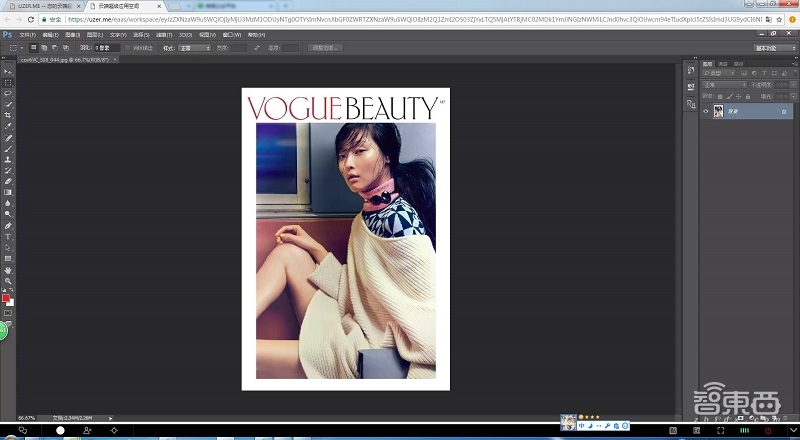This screenshot has height=440, width=800.
Task: Switch to the Channels panel tab
Action: coord(724,63)
